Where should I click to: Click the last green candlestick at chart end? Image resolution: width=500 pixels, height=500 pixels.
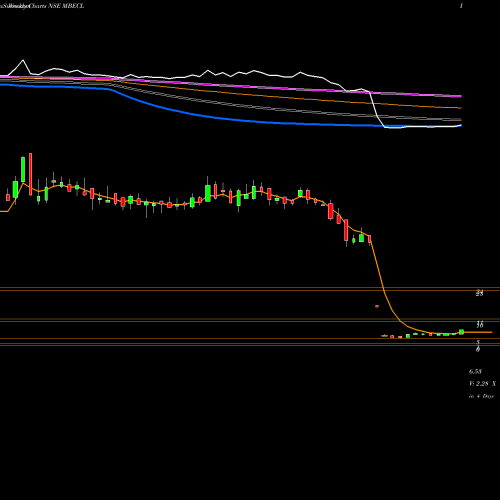click(x=462, y=332)
